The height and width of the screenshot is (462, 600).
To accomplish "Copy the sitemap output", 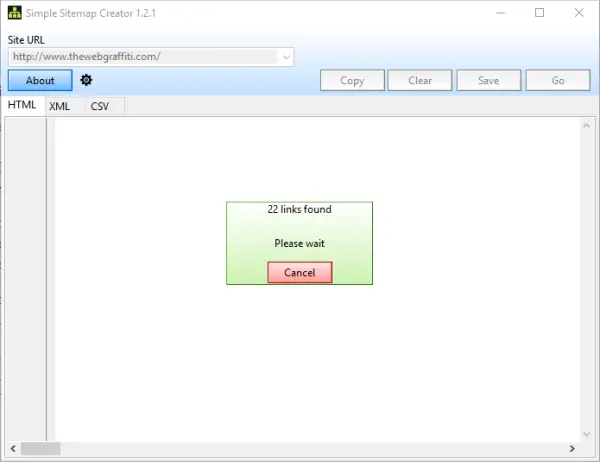I will 352,80.
